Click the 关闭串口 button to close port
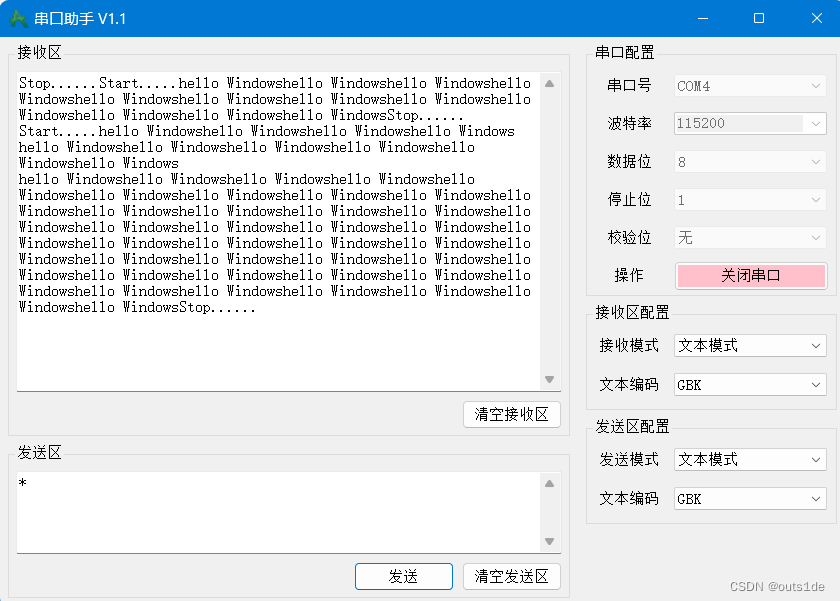Screen dimensions: 840x601 pyautogui.click(x=751, y=275)
